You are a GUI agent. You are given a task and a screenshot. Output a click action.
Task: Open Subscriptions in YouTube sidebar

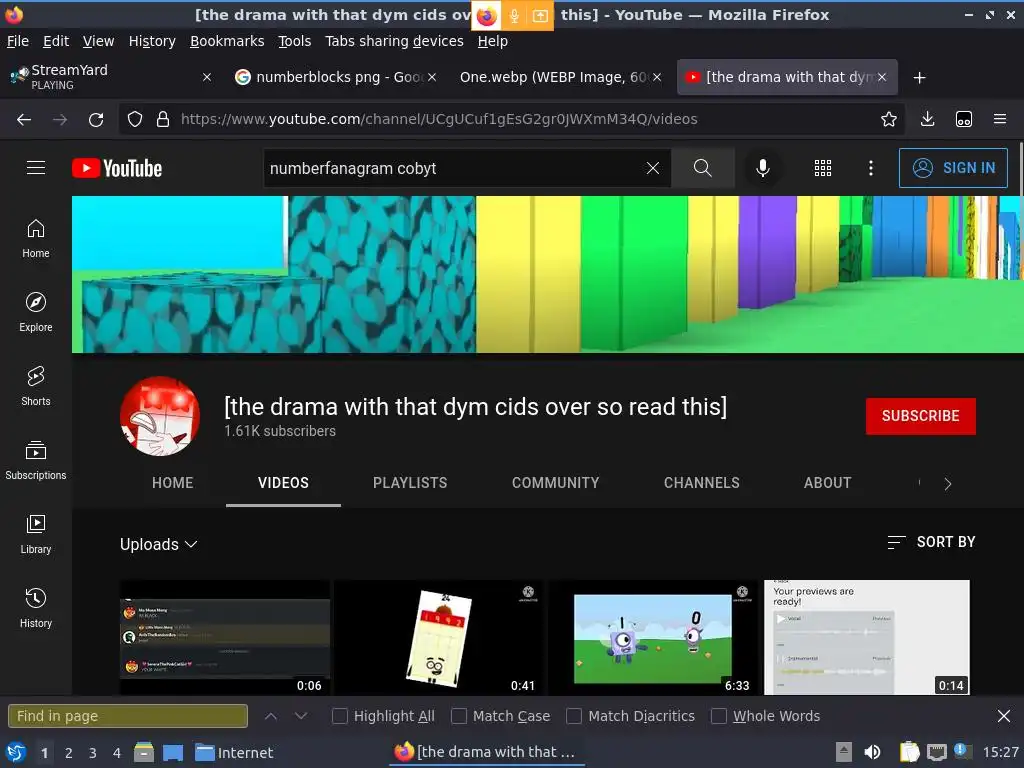click(x=36, y=460)
